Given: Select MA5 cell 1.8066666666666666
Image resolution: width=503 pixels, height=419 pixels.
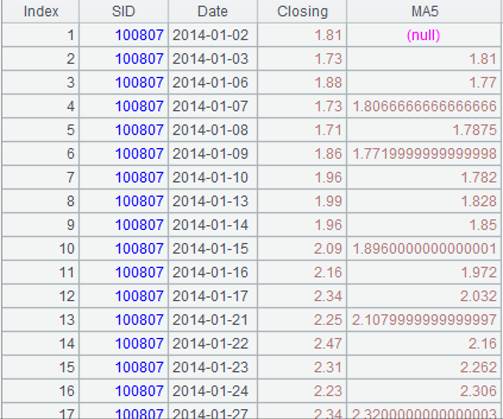Looking at the screenshot, I should [424, 106].
